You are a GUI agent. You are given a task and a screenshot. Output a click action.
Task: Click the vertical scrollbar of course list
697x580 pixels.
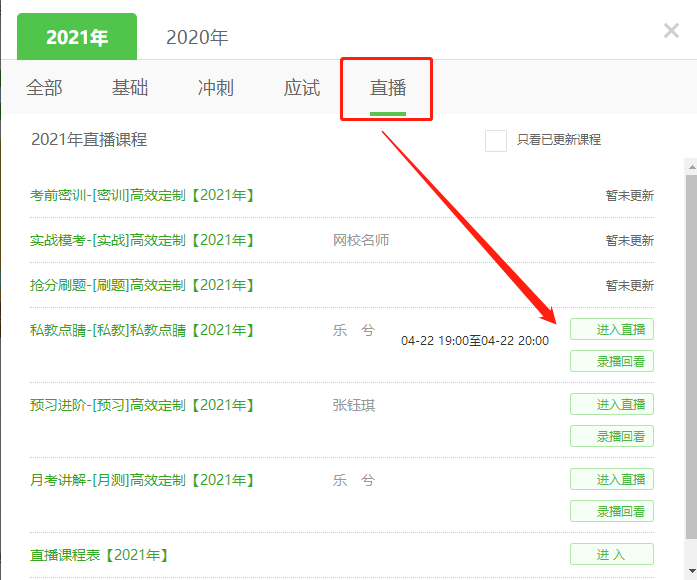click(x=690, y=350)
